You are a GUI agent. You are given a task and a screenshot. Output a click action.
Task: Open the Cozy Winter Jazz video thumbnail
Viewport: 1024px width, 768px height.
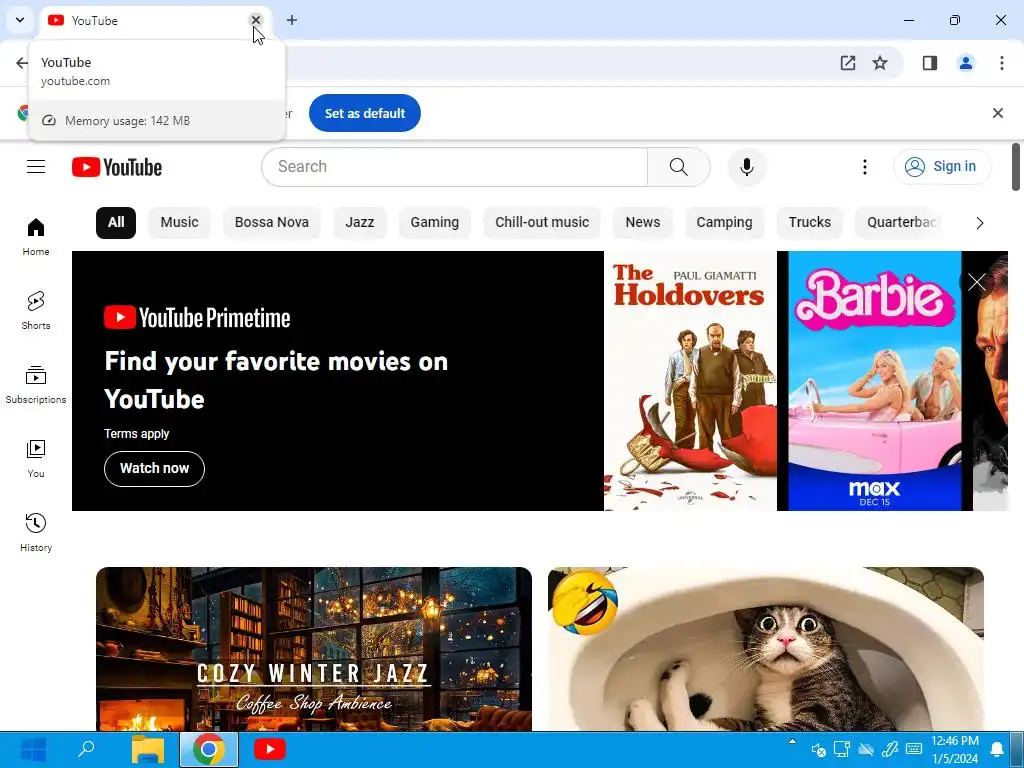[x=314, y=649]
